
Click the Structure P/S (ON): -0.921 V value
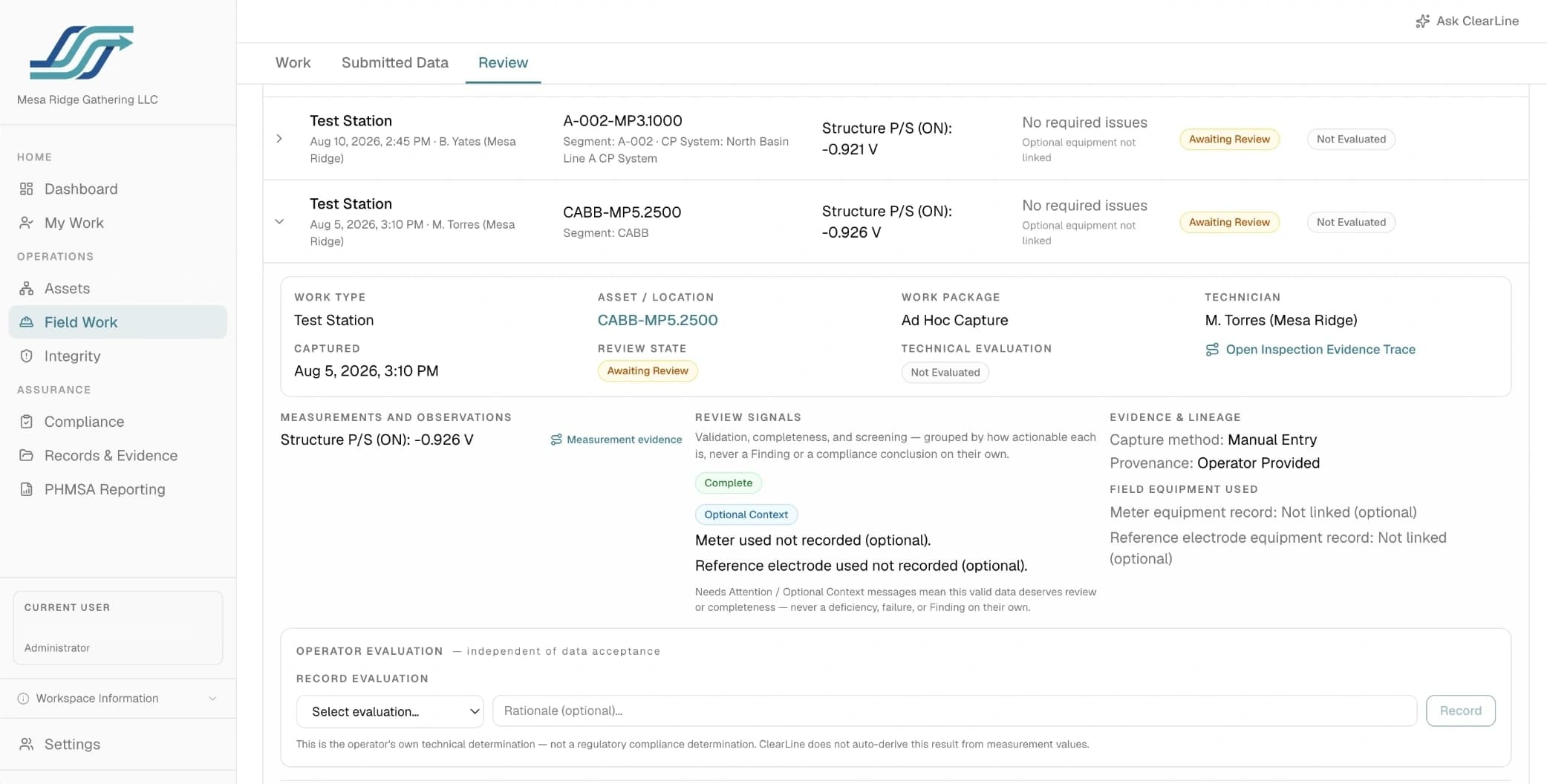point(887,139)
